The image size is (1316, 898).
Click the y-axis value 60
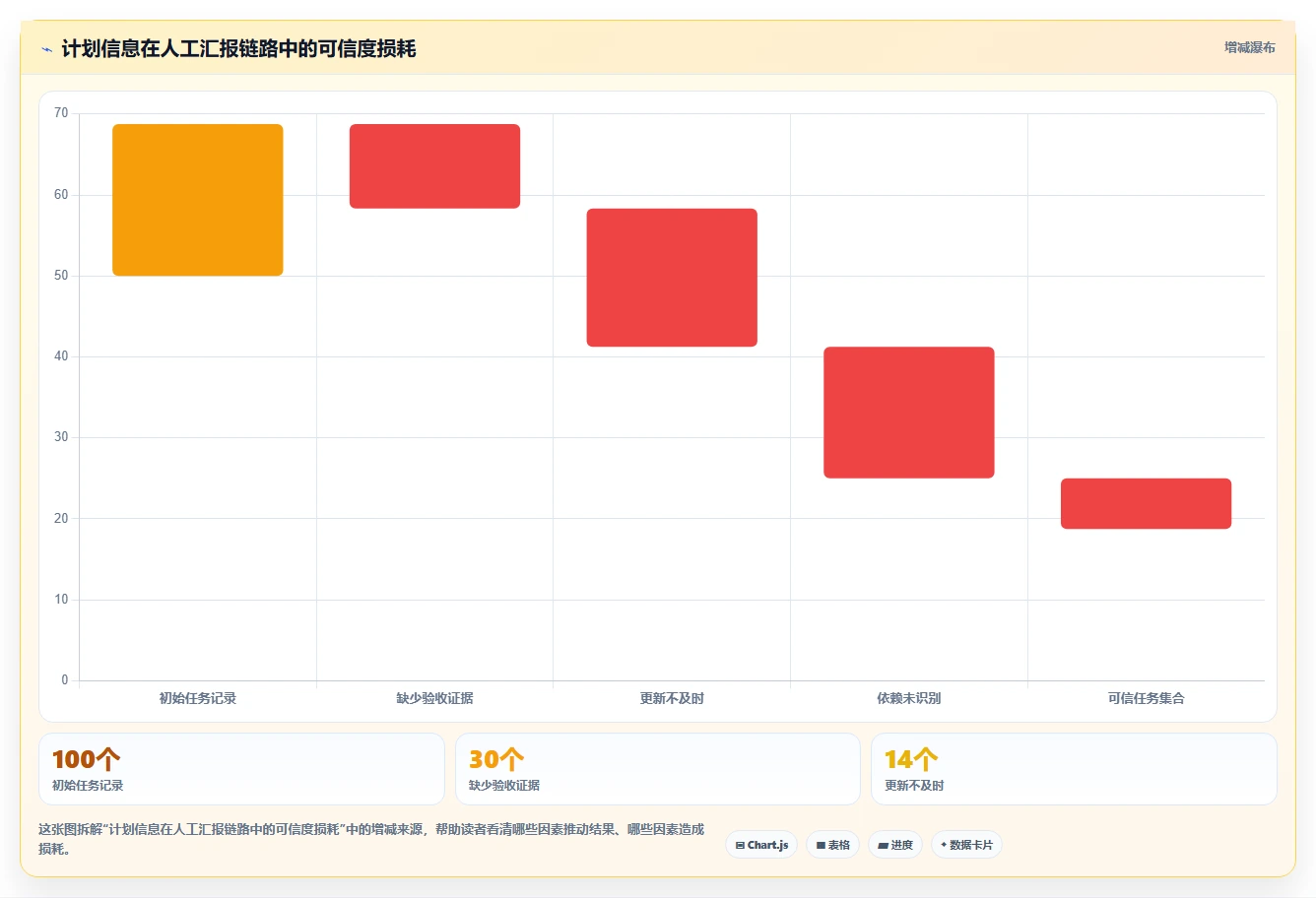[x=61, y=195]
